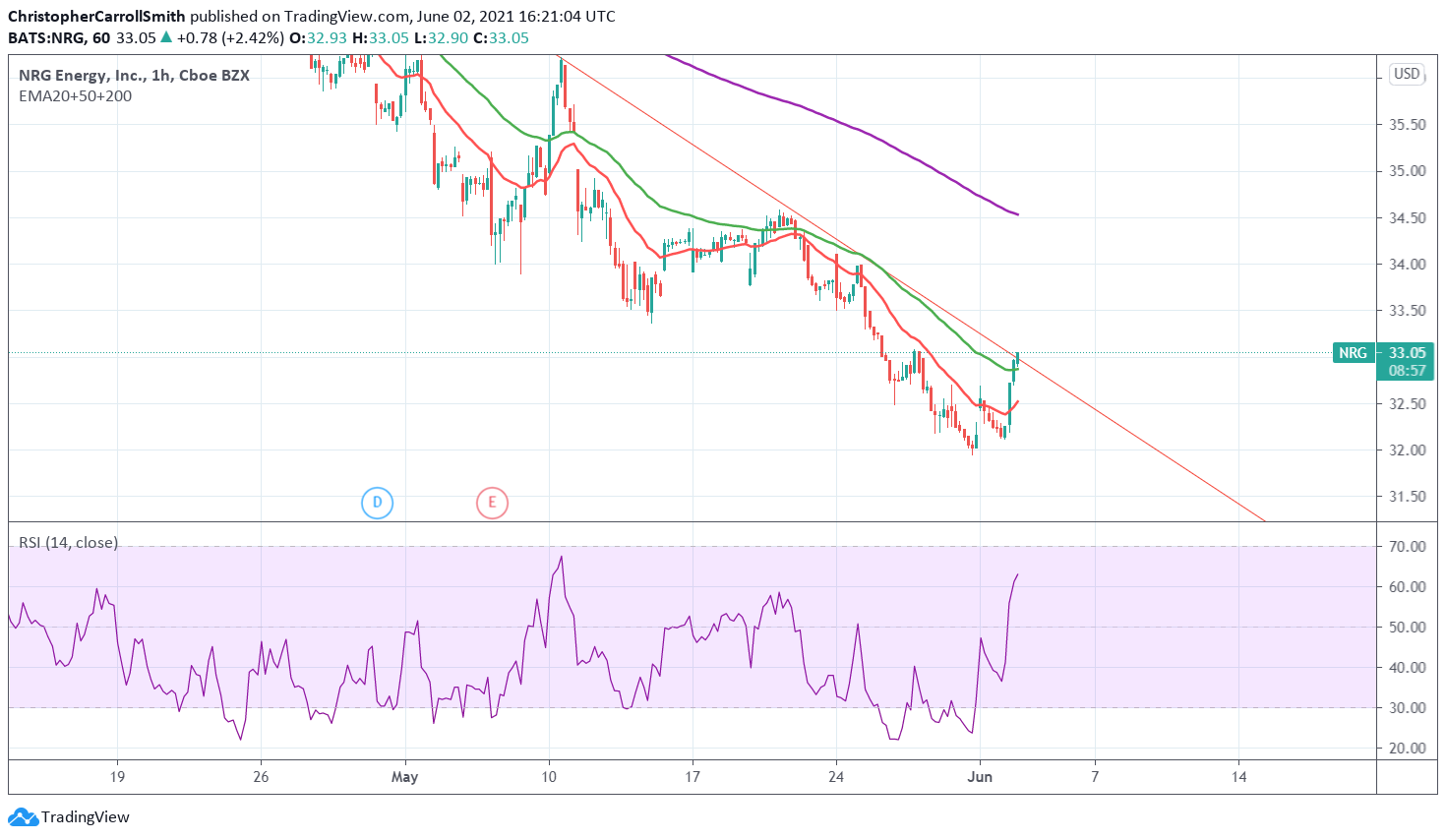Click the H:33.05 high value

click(381, 38)
